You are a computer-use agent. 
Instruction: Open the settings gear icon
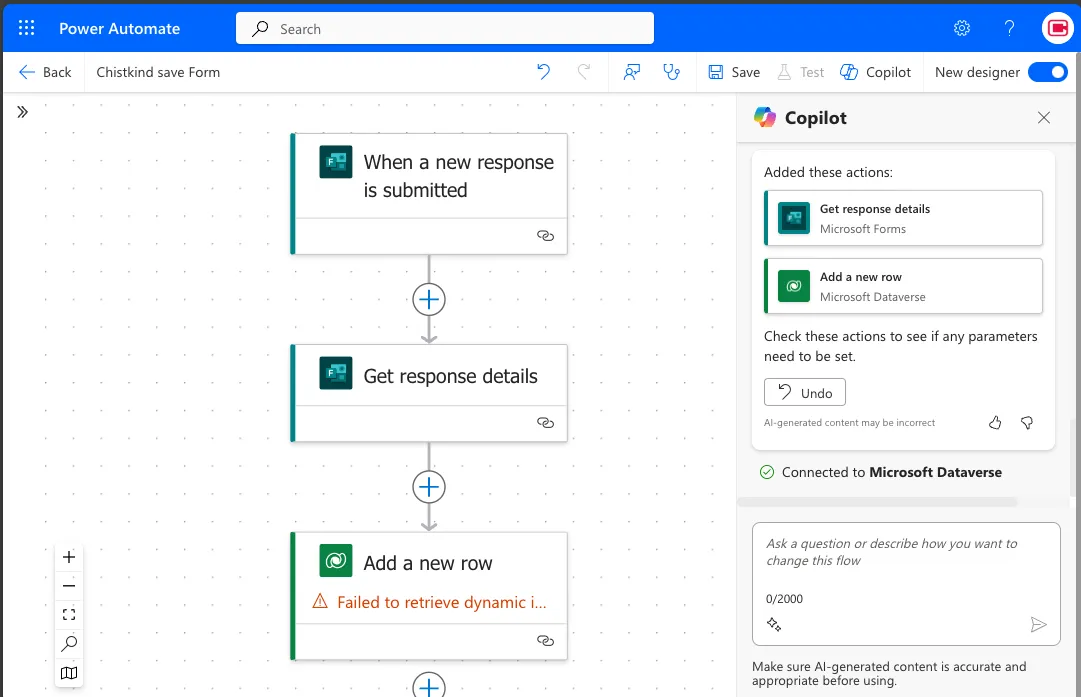(x=962, y=28)
